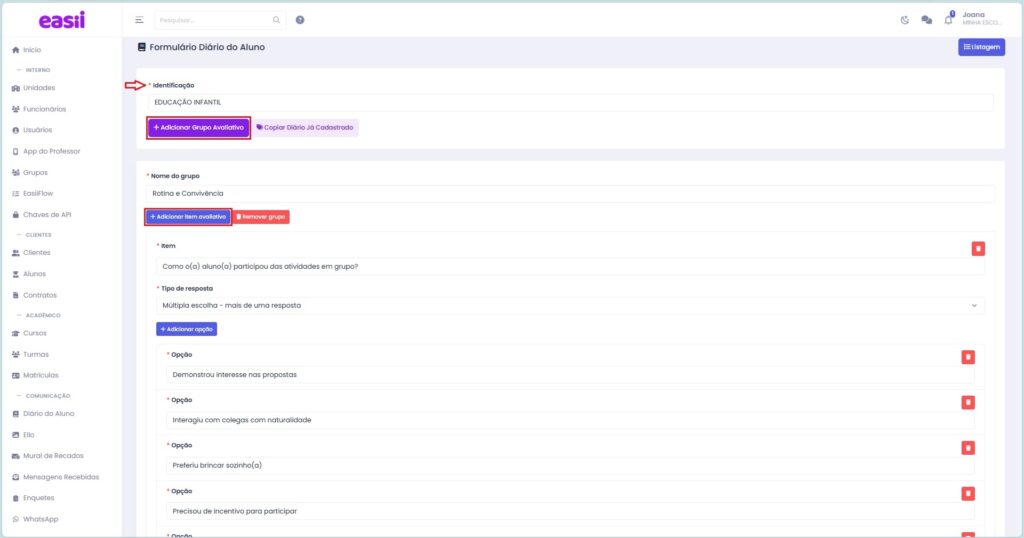The height and width of the screenshot is (538, 1024).
Task: Delete the item with red trash icon
Action: pos(978,249)
